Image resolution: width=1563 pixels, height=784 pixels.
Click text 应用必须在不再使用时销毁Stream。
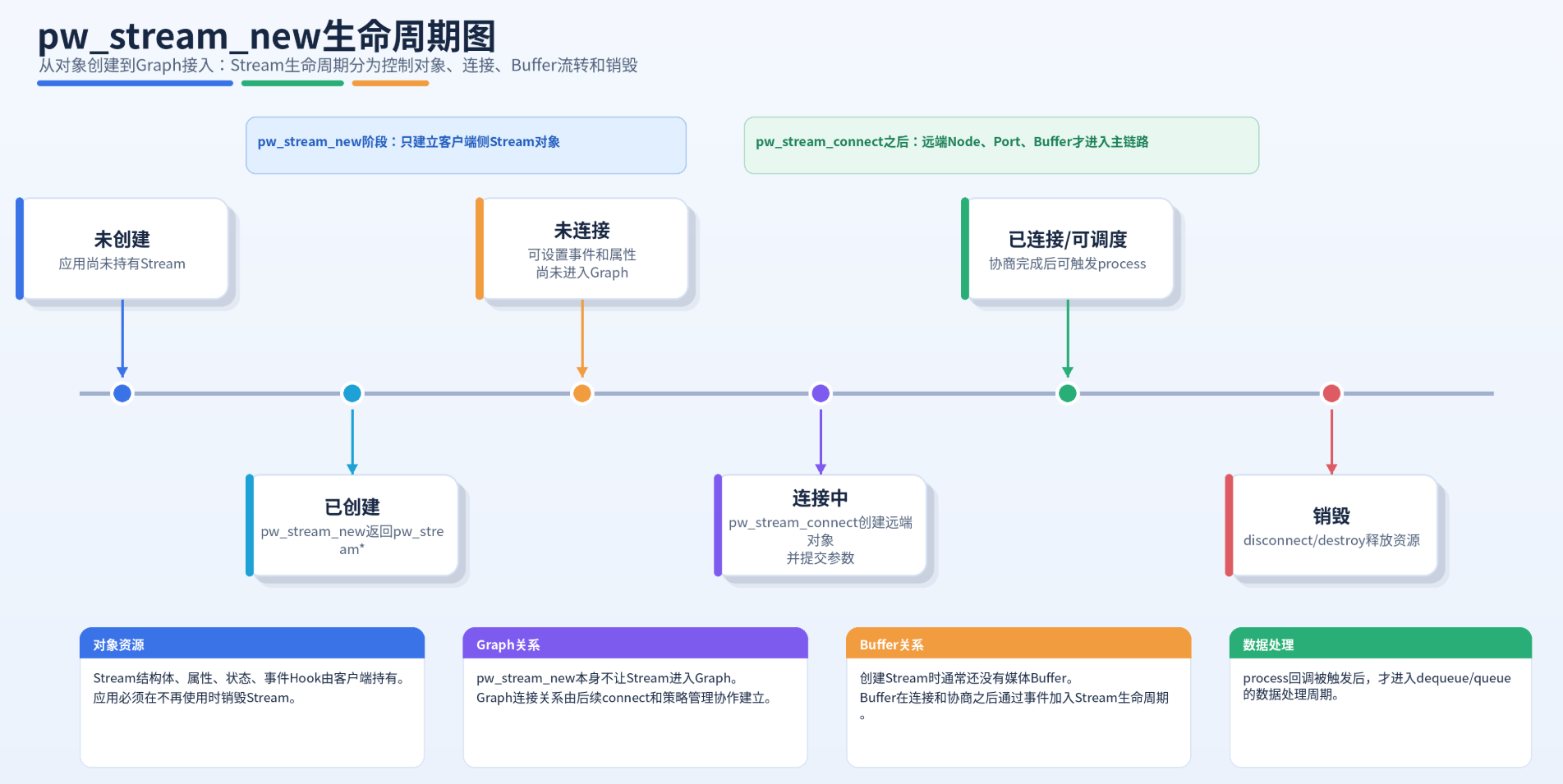pos(195,698)
